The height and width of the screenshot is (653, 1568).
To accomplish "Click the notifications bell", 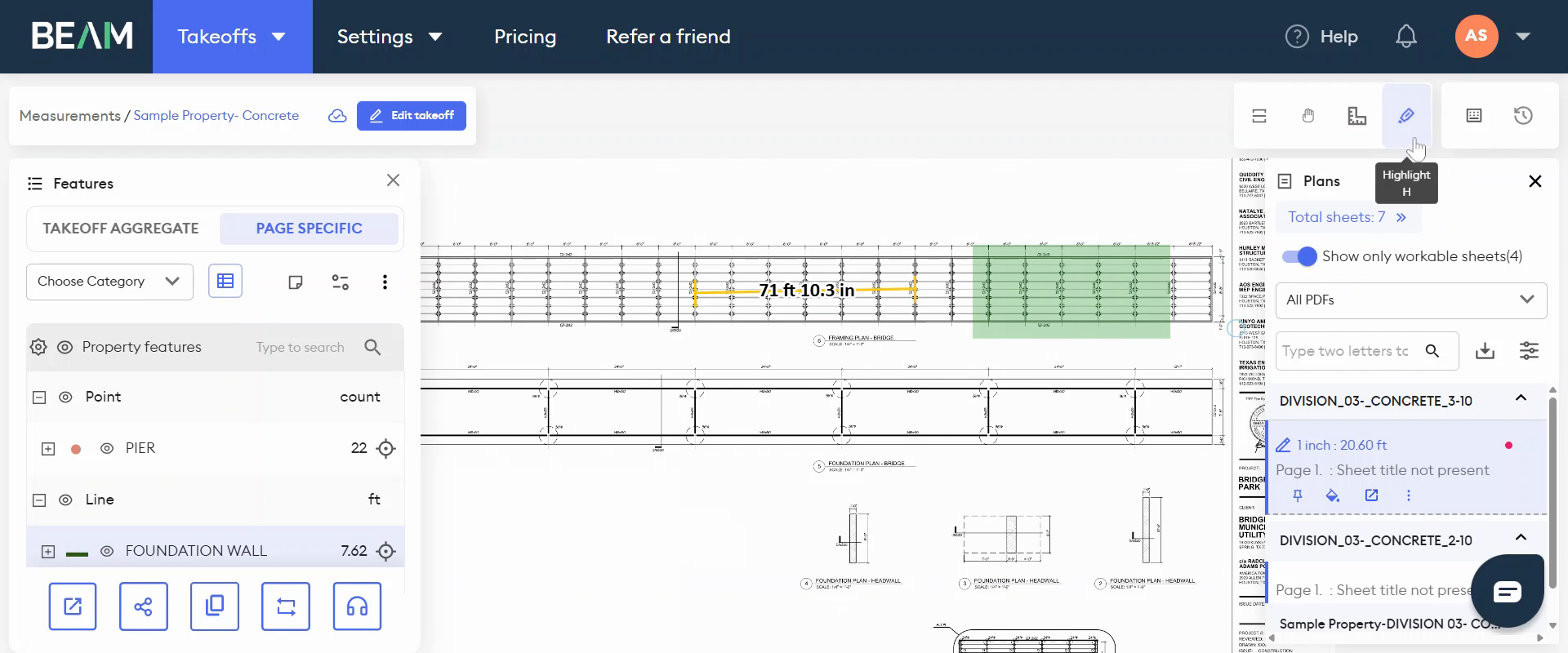I will point(1405,37).
